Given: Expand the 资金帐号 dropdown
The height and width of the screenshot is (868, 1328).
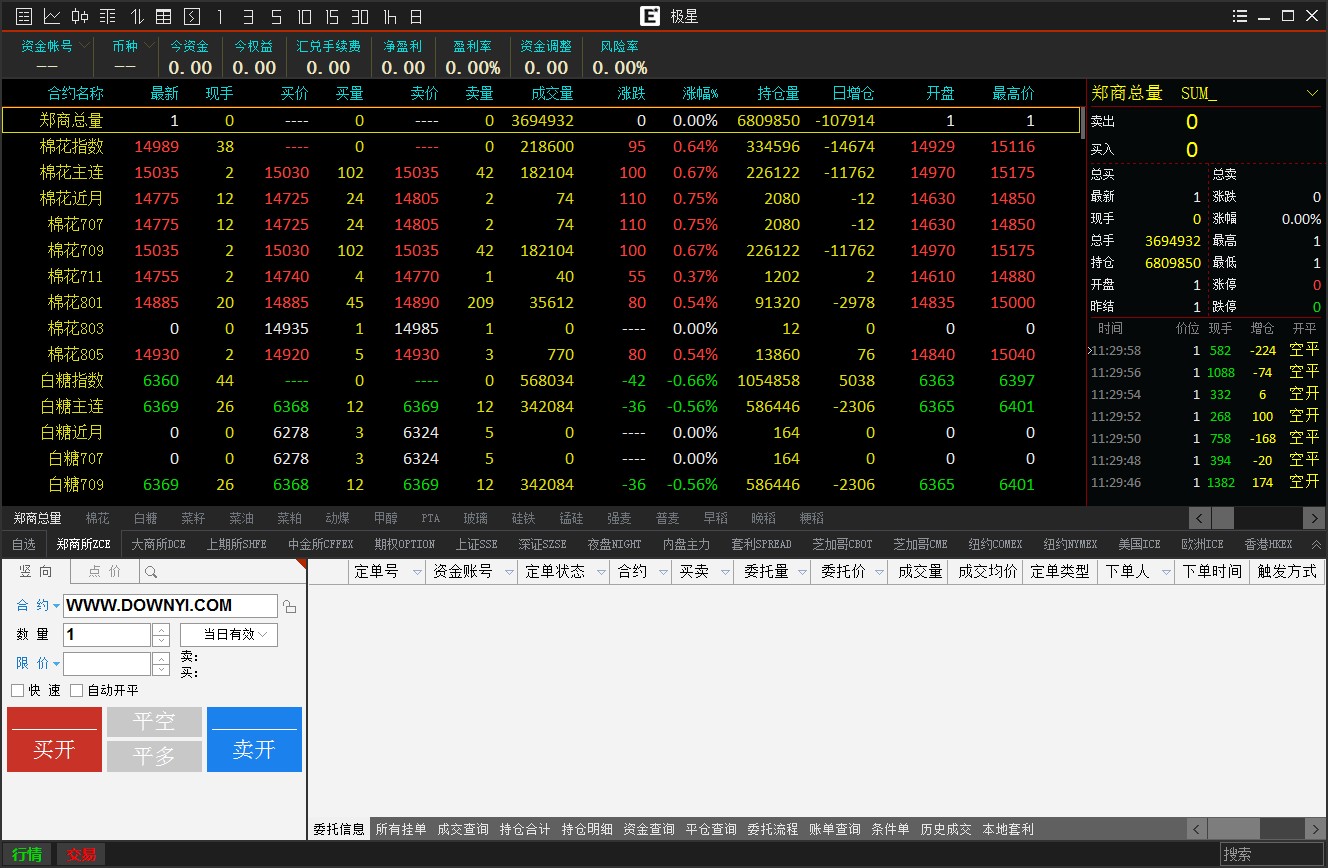Looking at the screenshot, I should [84, 45].
